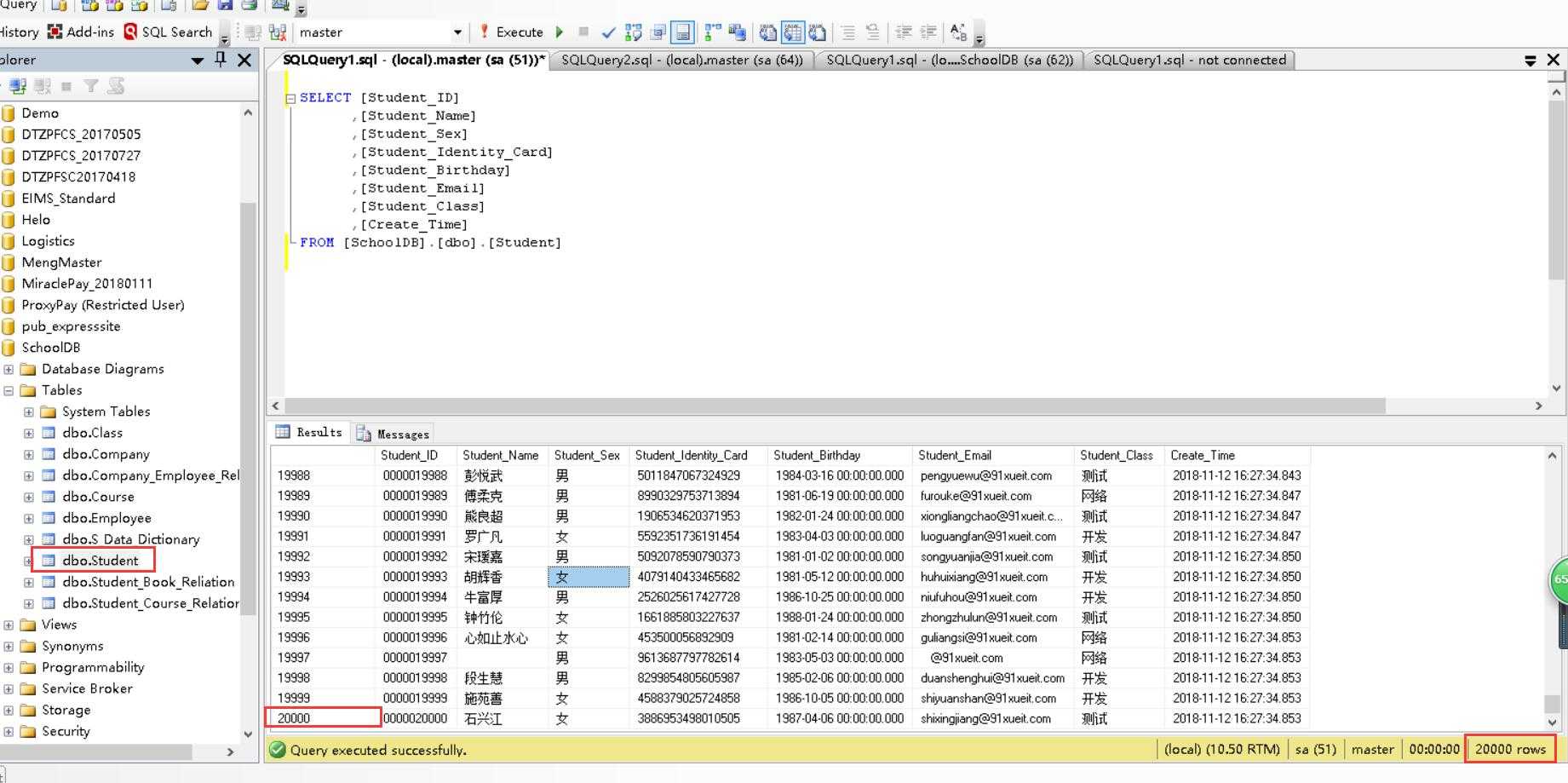
Task: Click the Open File folder icon
Action: [x=200, y=5]
